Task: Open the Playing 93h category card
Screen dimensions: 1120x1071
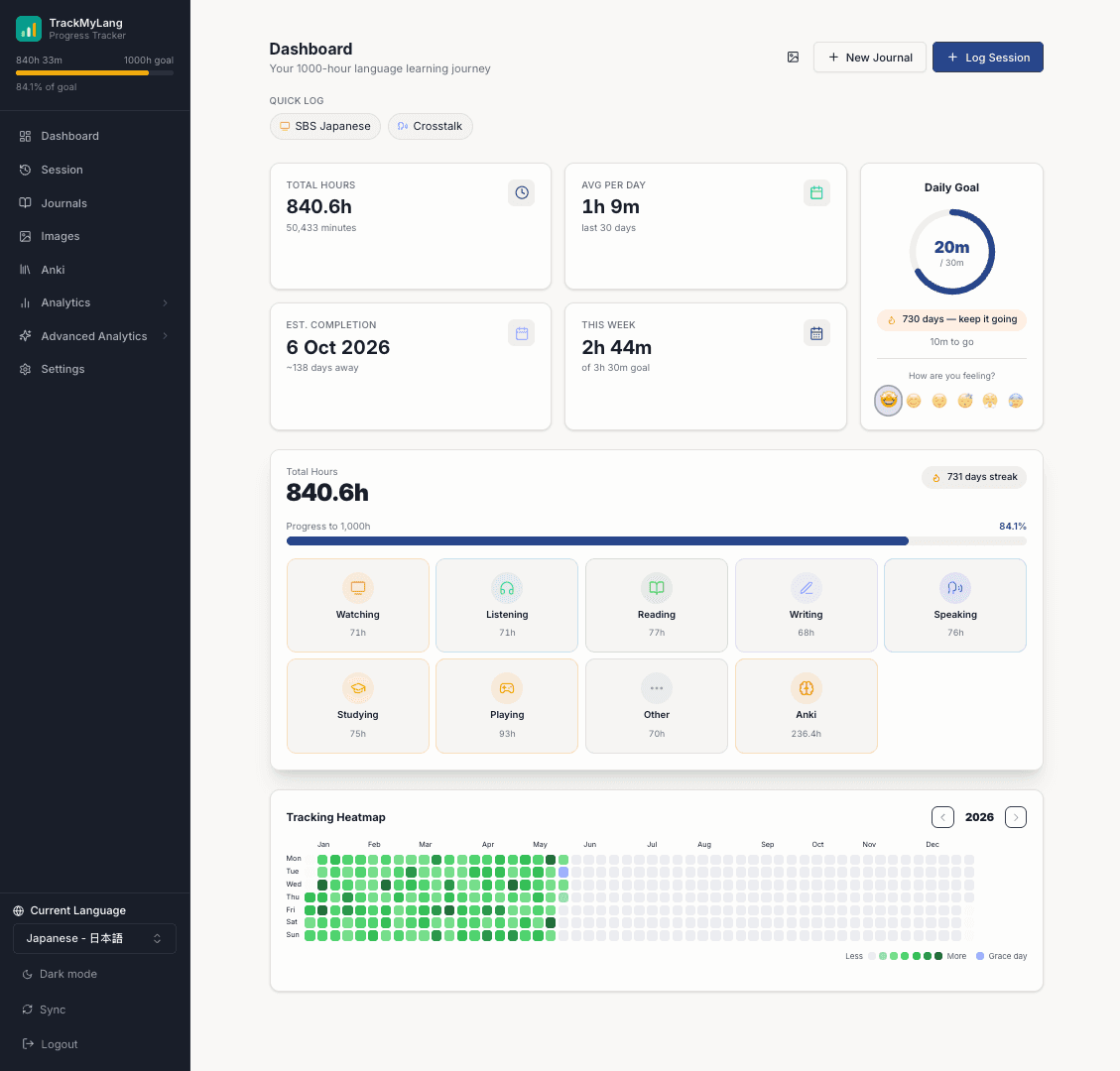Action: pyautogui.click(x=507, y=705)
